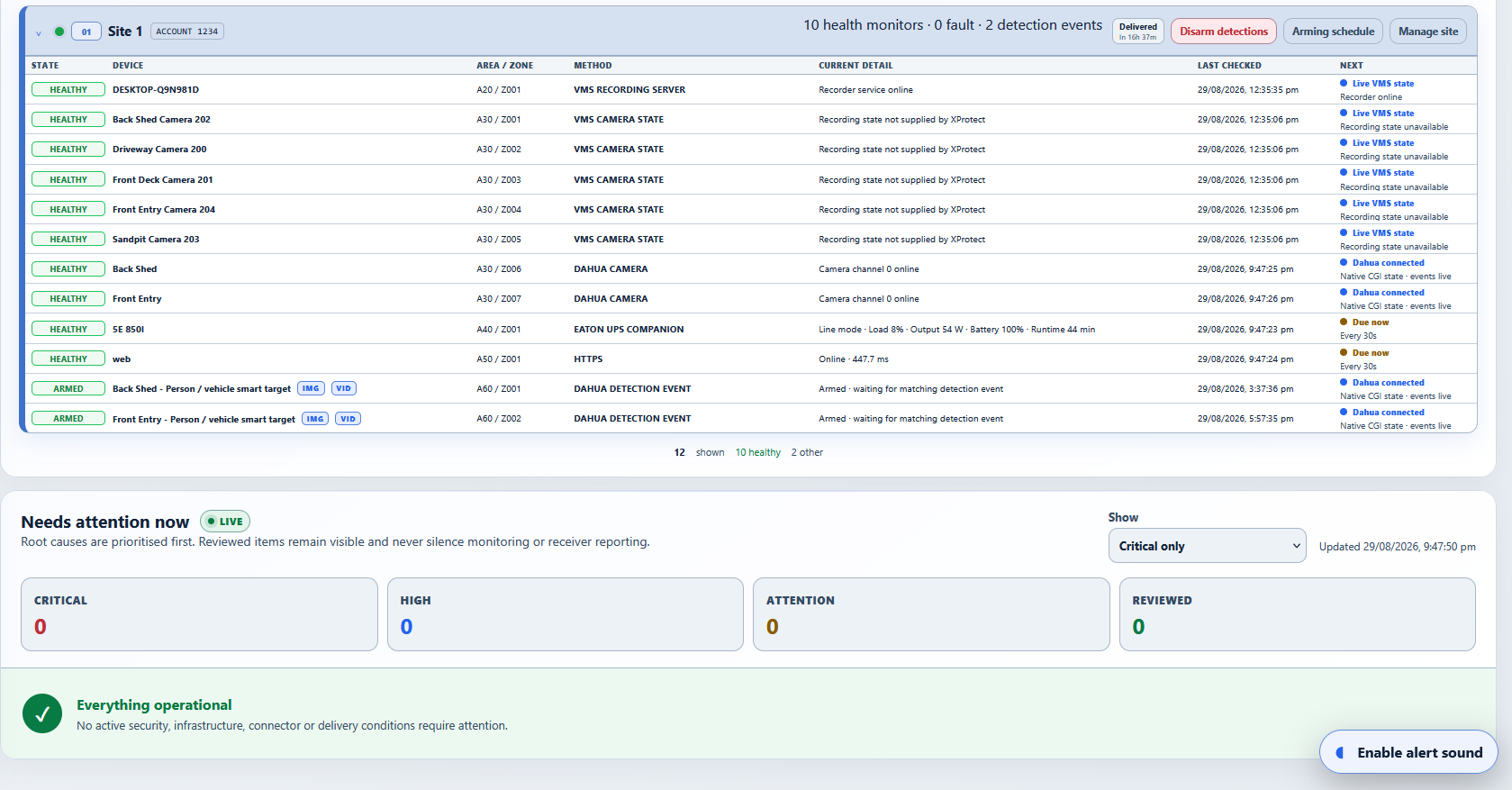Click the AREA / ZONE column header
The height and width of the screenshot is (790, 1512).
505,65
